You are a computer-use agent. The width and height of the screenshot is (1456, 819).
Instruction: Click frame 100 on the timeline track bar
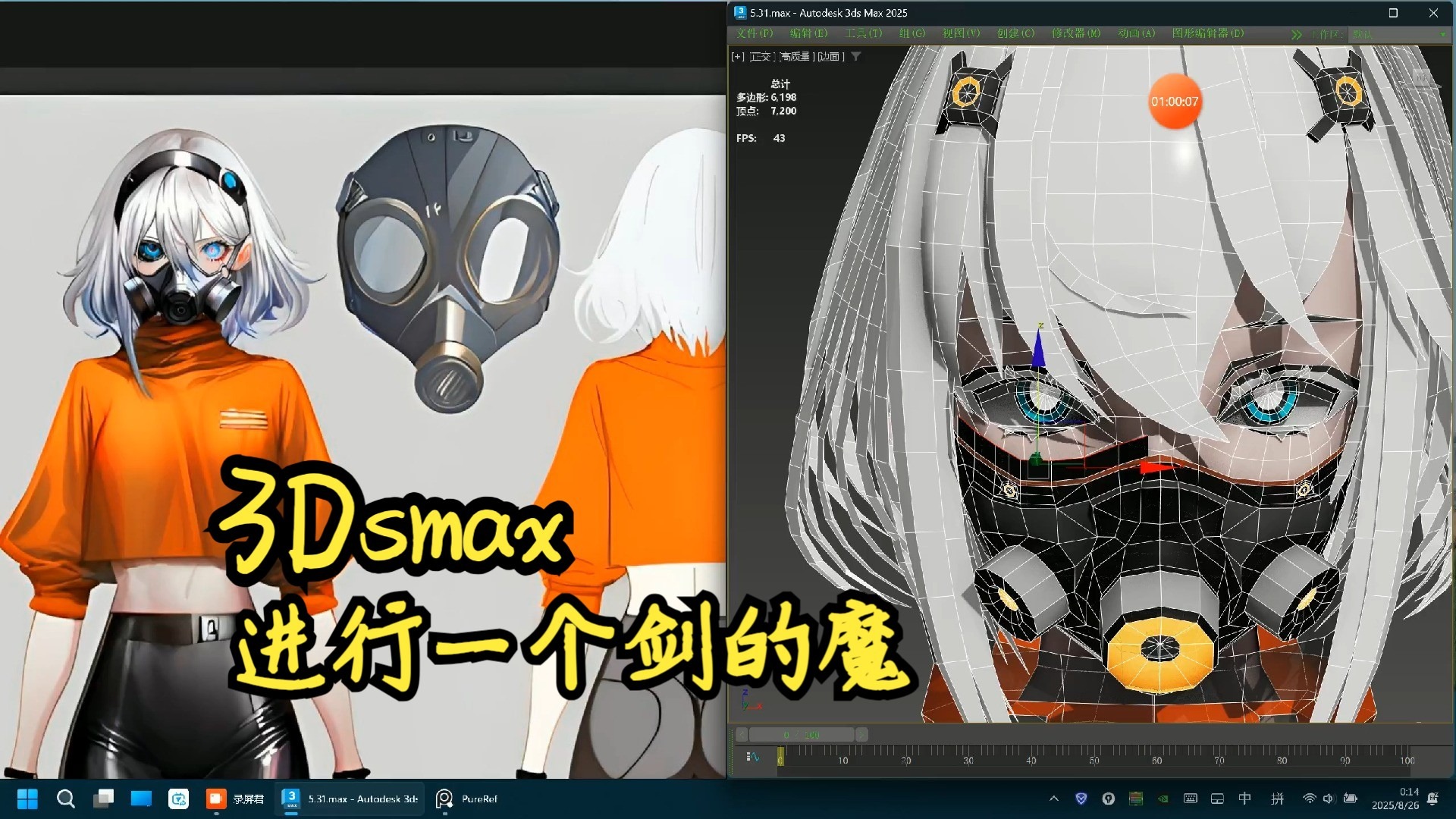(1407, 759)
